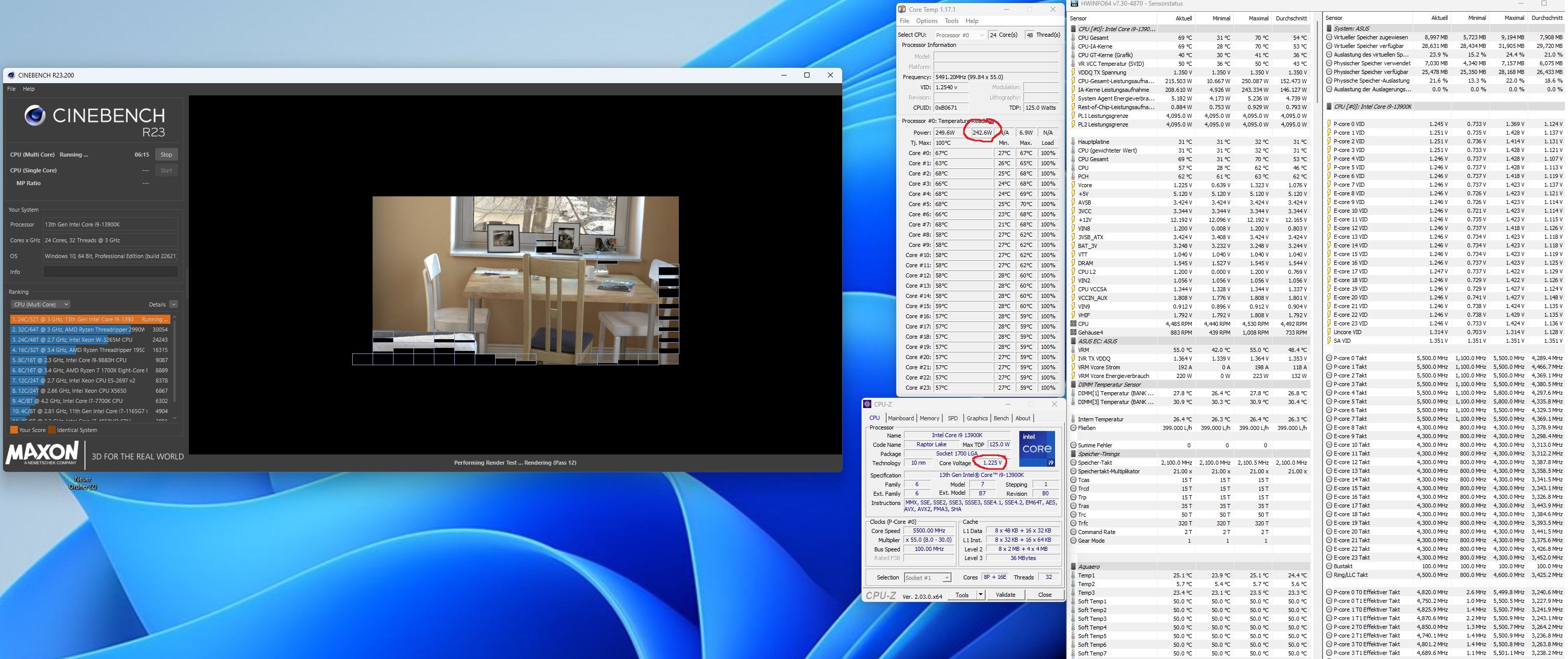The width and height of the screenshot is (1568, 659).
Task: Stop the CPU Multi Core benchmark
Action: coord(166,155)
